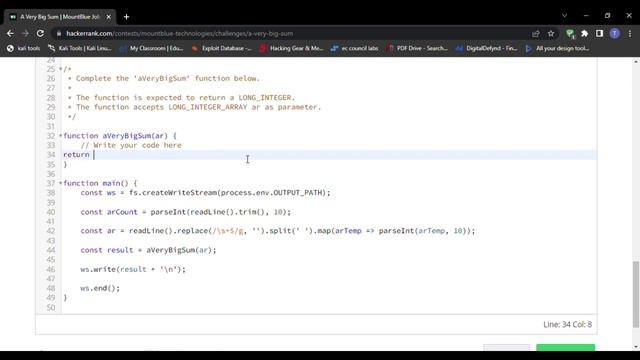Screen dimensions: 640x360
Task: Go back using the browser back arrow
Action: (x=10, y=33)
